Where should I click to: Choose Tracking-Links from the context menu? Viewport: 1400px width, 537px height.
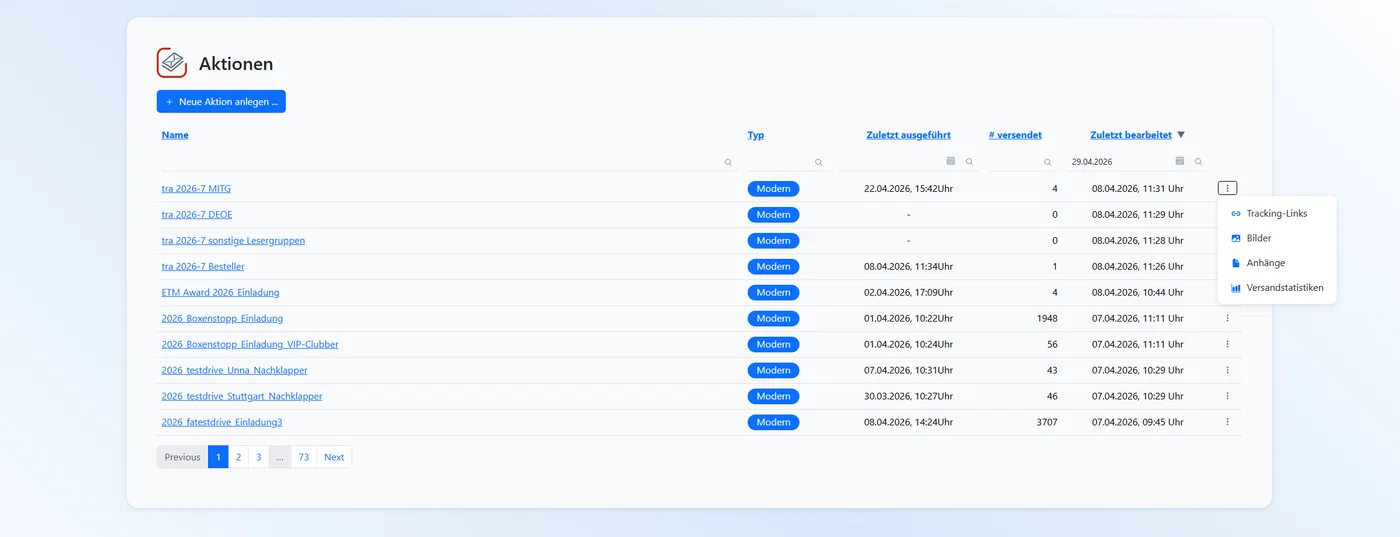click(x=1277, y=213)
